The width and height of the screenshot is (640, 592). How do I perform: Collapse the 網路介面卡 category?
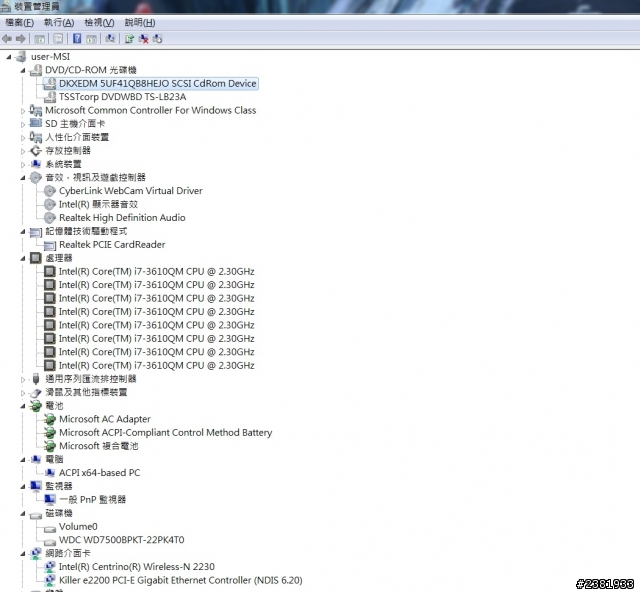(23, 554)
